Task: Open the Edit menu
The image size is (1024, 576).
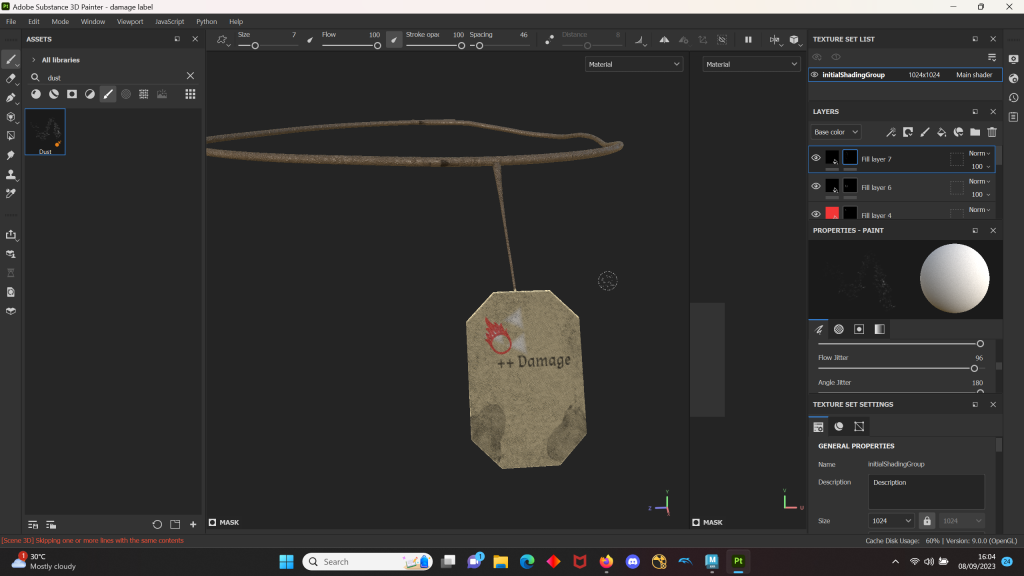Action: [x=34, y=22]
